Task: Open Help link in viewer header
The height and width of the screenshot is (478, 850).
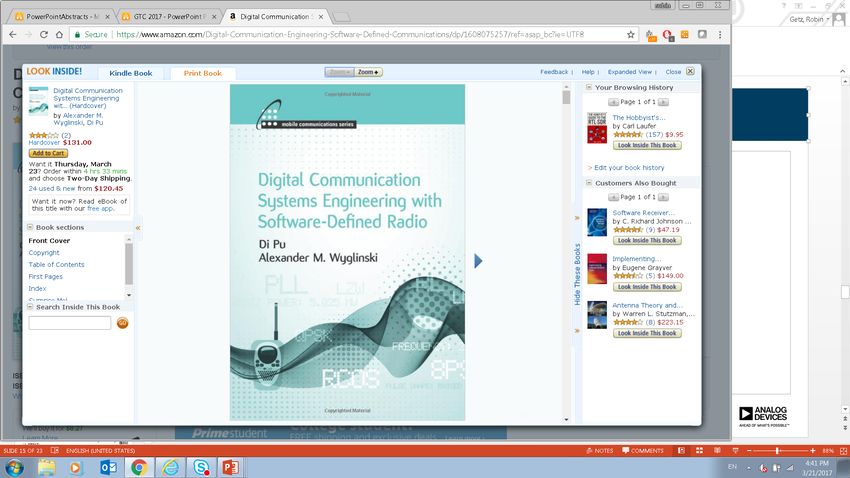Action: (588, 72)
